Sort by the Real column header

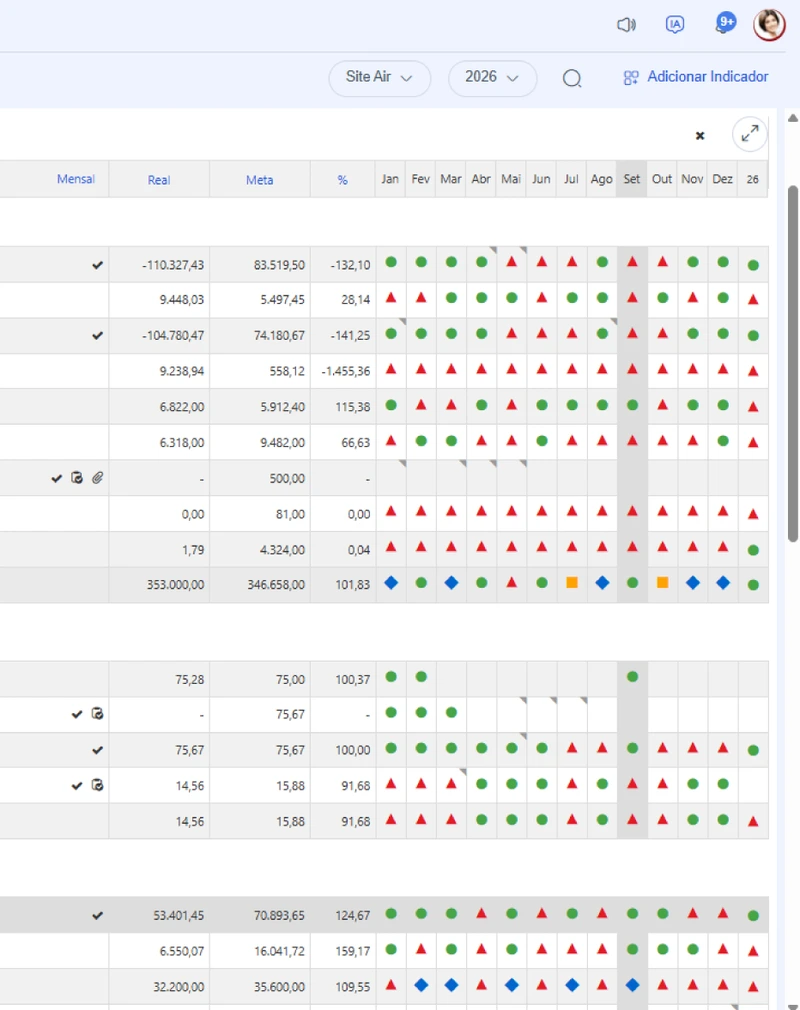pyautogui.click(x=159, y=180)
